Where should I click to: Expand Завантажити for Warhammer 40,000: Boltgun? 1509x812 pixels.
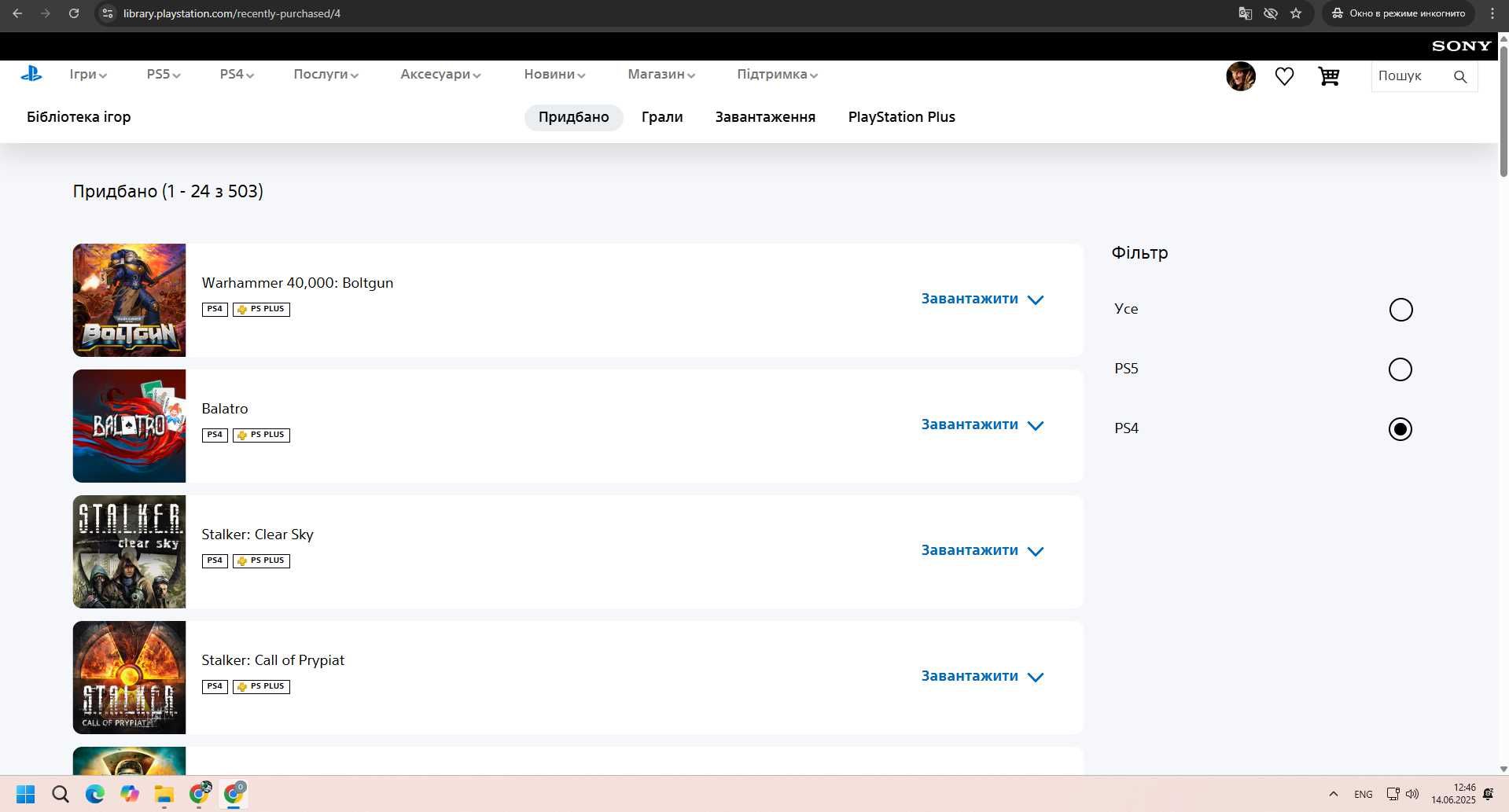[x=982, y=299]
